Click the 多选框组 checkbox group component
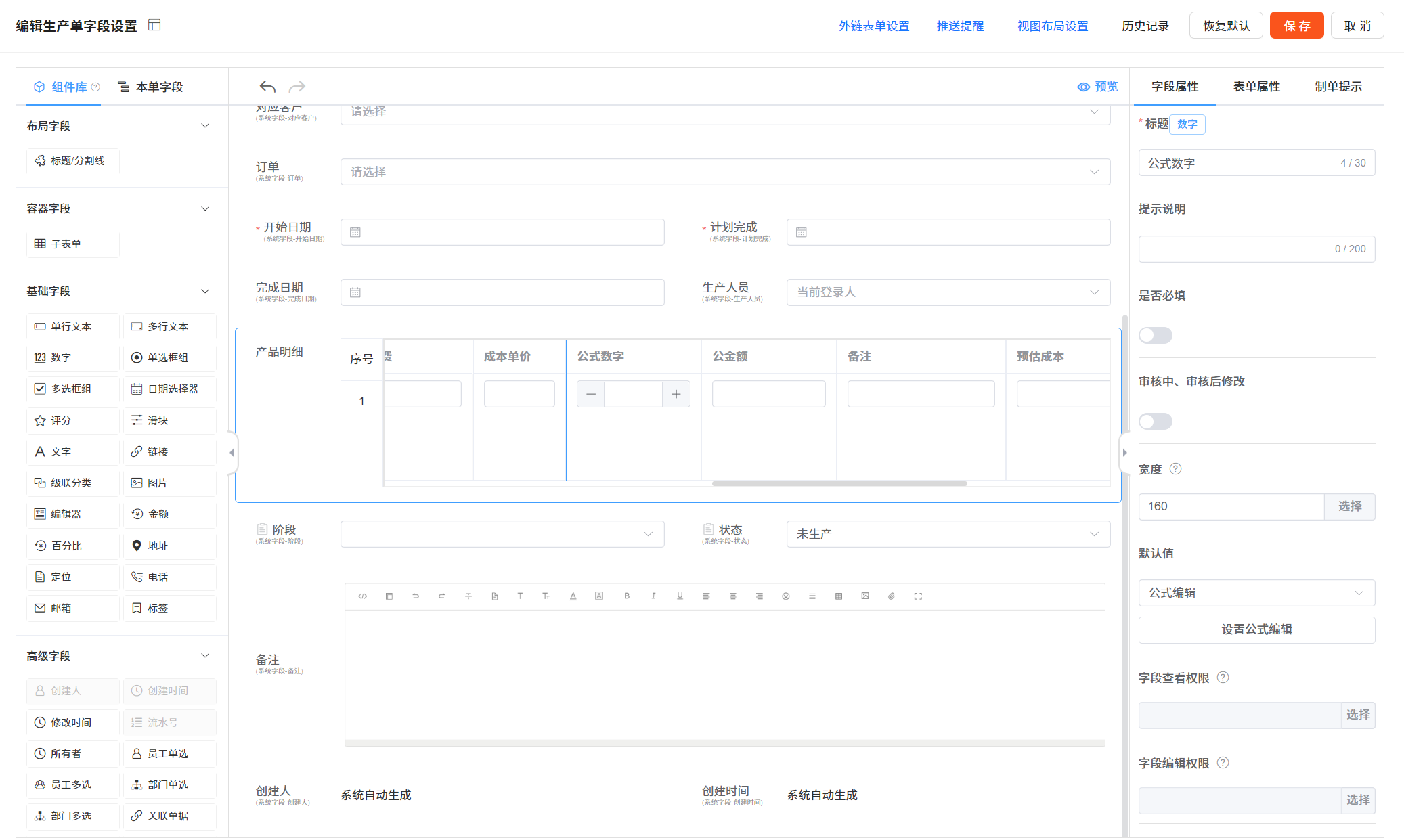 pyautogui.click(x=72, y=389)
